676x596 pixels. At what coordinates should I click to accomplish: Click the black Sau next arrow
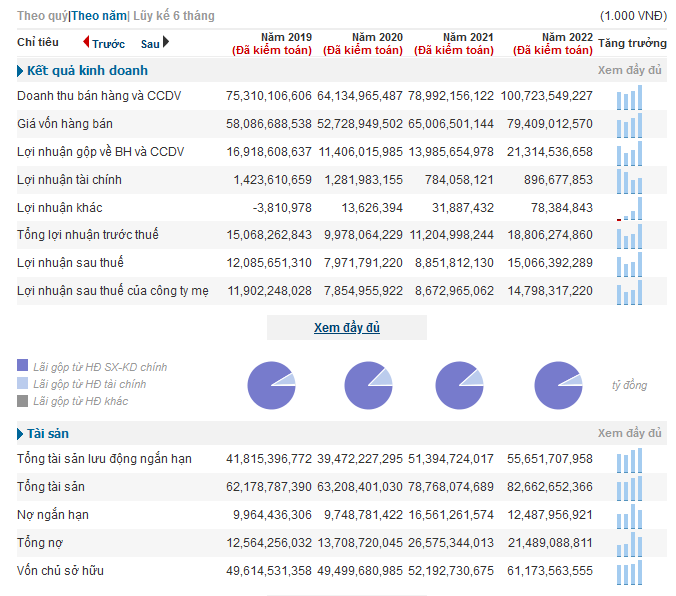pyautogui.click(x=166, y=42)
